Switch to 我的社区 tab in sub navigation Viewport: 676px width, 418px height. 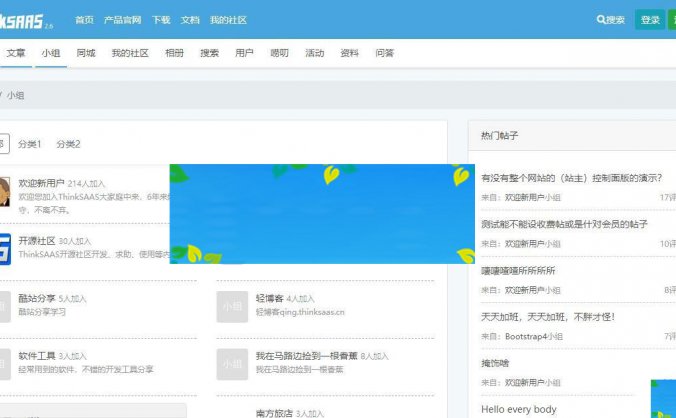point(130,53)
